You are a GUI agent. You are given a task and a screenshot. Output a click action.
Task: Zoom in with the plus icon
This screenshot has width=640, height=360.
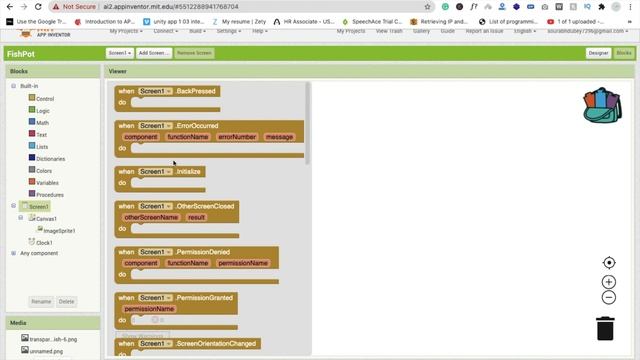click(609, 282)
